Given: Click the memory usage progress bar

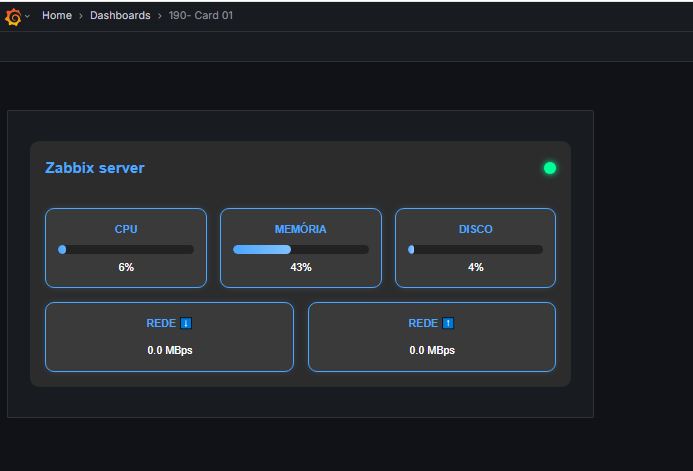Looking at the screenshot, I should (x=301, y=250).
